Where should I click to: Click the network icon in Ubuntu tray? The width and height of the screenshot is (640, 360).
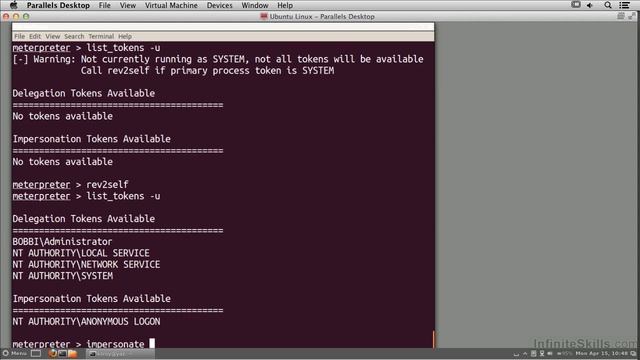click(x=542, y=353)
